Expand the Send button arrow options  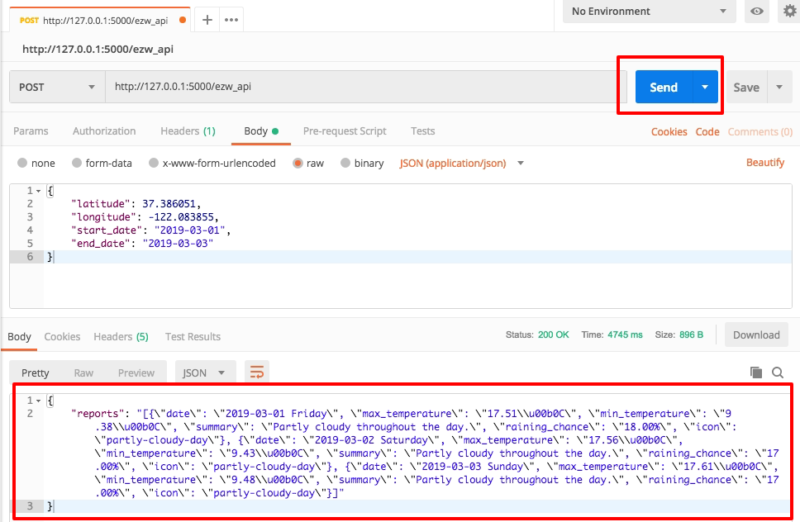coord(705,87)
